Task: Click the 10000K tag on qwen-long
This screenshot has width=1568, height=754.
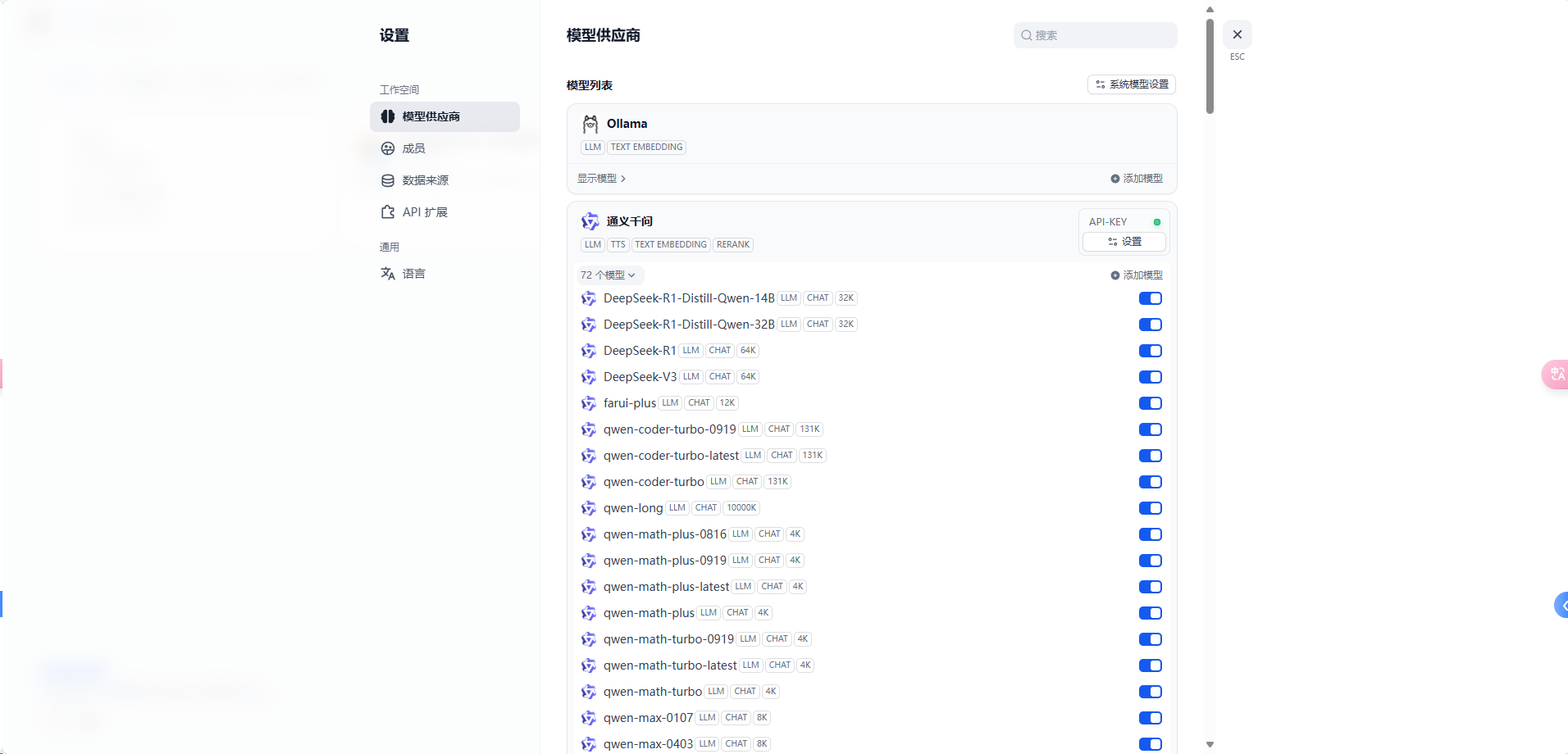Action: coord(741,508)
